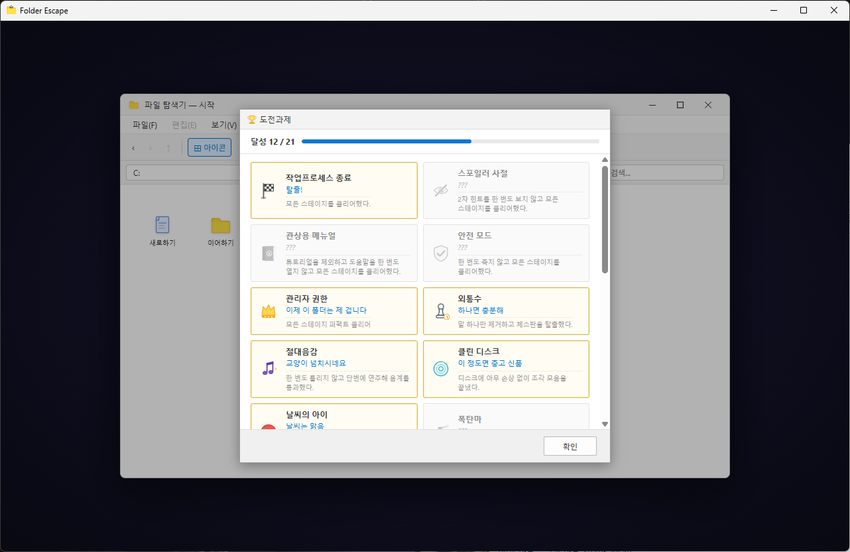The width and height of the screenshot is (850, 552).
Task: Click the Folder Escape app icon in the title bar
Action: tap(11, 10)
